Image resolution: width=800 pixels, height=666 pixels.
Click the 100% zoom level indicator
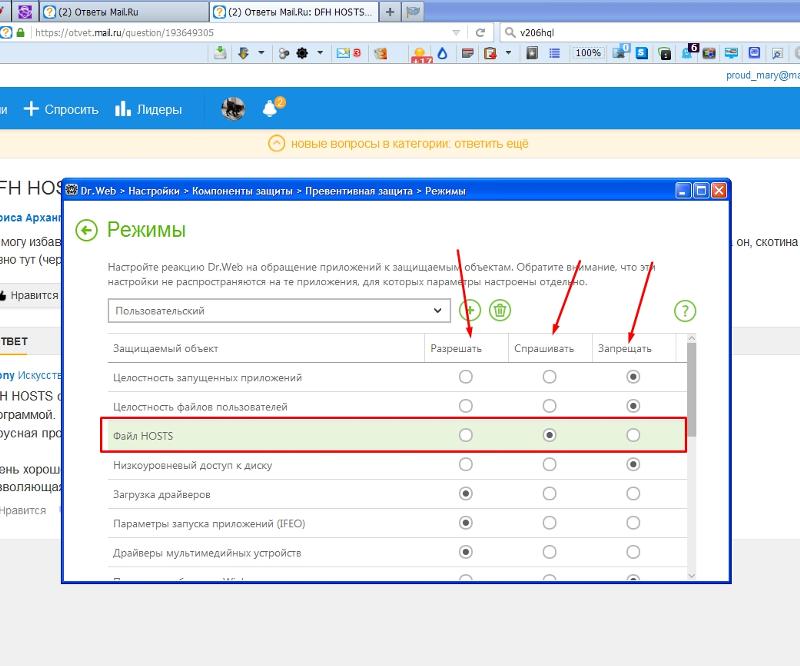tap(588, 53)
